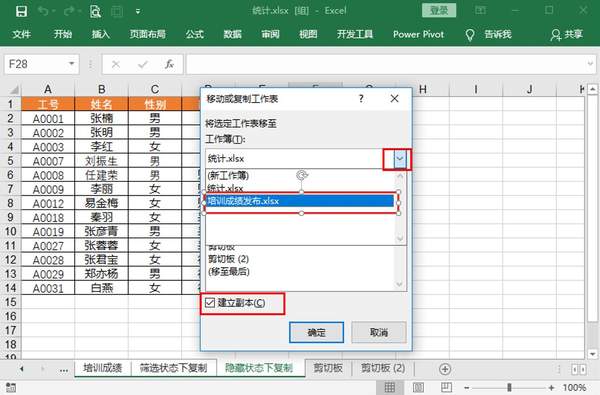The image size is (600, 395).
Task: Switch to Page Break Preview icon
Action: (x=446, y=387)
